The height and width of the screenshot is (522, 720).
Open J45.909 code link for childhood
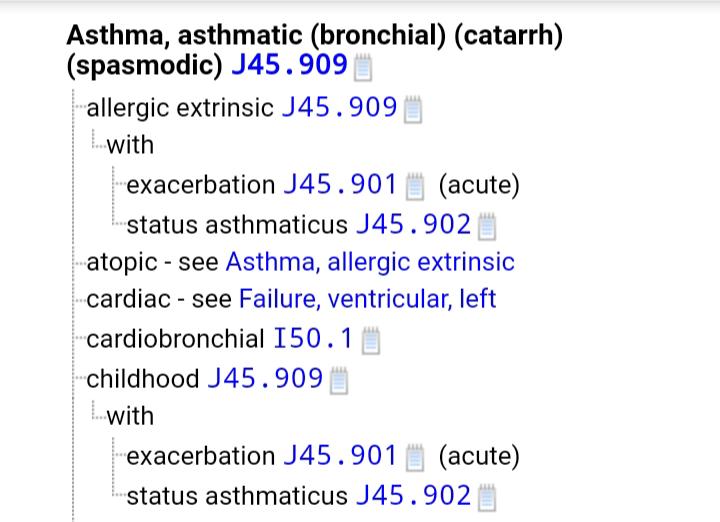tap(265, 378)
